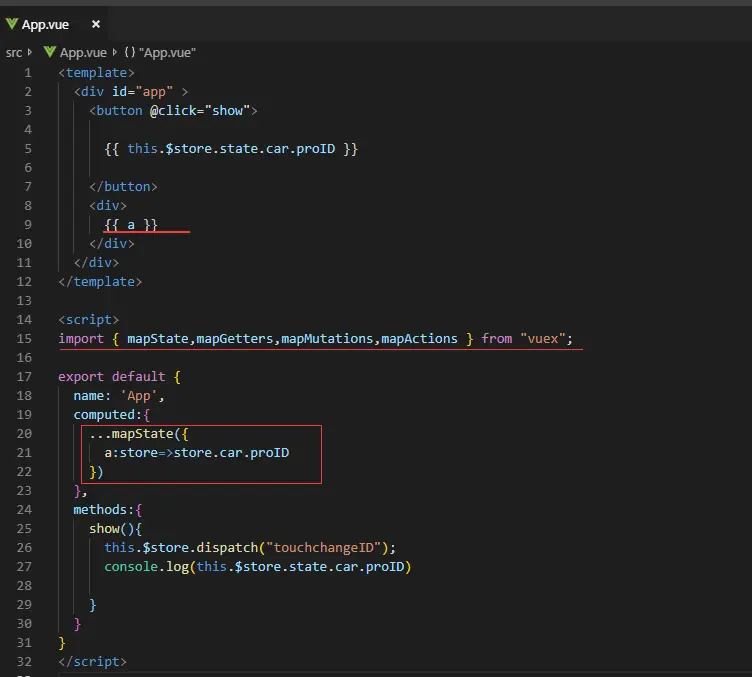Open the src breadcrumb segment

coord(14,52)
